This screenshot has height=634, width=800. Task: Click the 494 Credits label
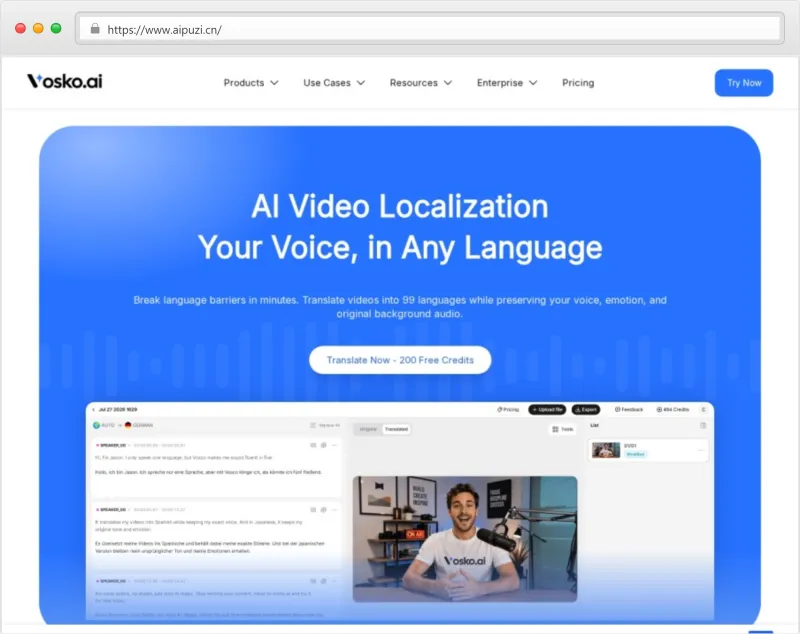(676, 410)
